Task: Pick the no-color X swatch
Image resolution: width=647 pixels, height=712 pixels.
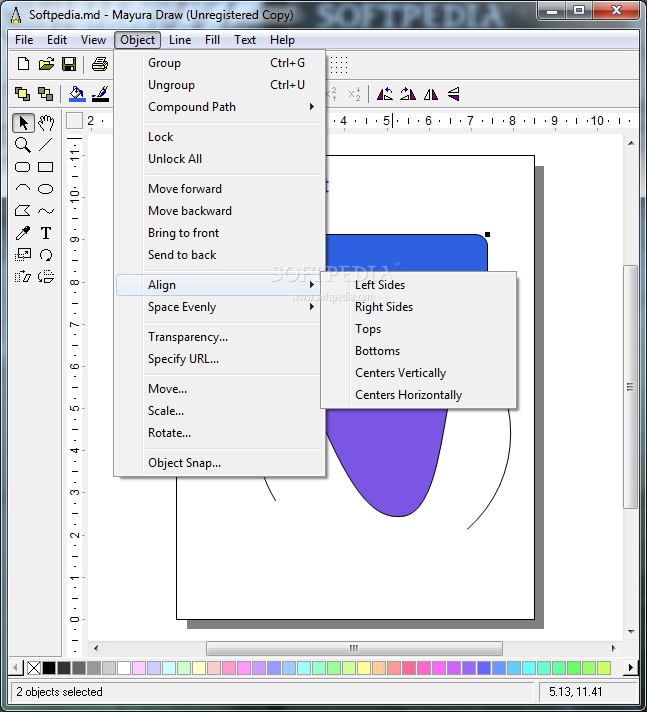Action: (34, 668)
